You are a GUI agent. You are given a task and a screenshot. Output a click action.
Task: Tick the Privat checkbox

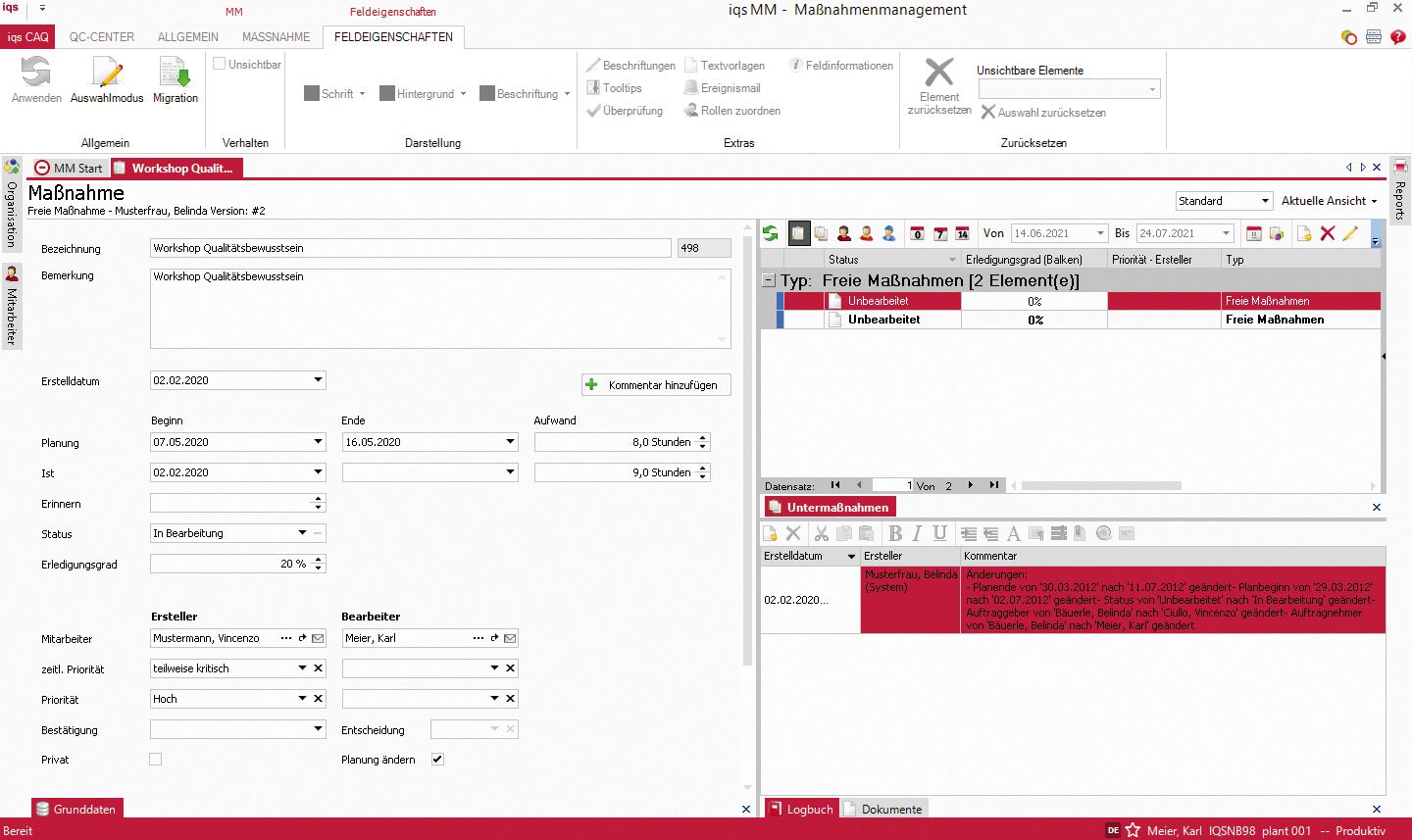[155, 760]
